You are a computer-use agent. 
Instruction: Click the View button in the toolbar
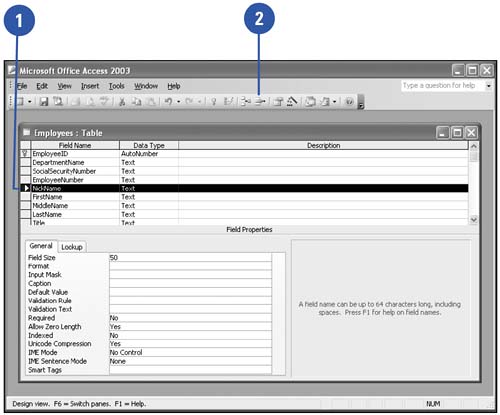pos(20,101)
